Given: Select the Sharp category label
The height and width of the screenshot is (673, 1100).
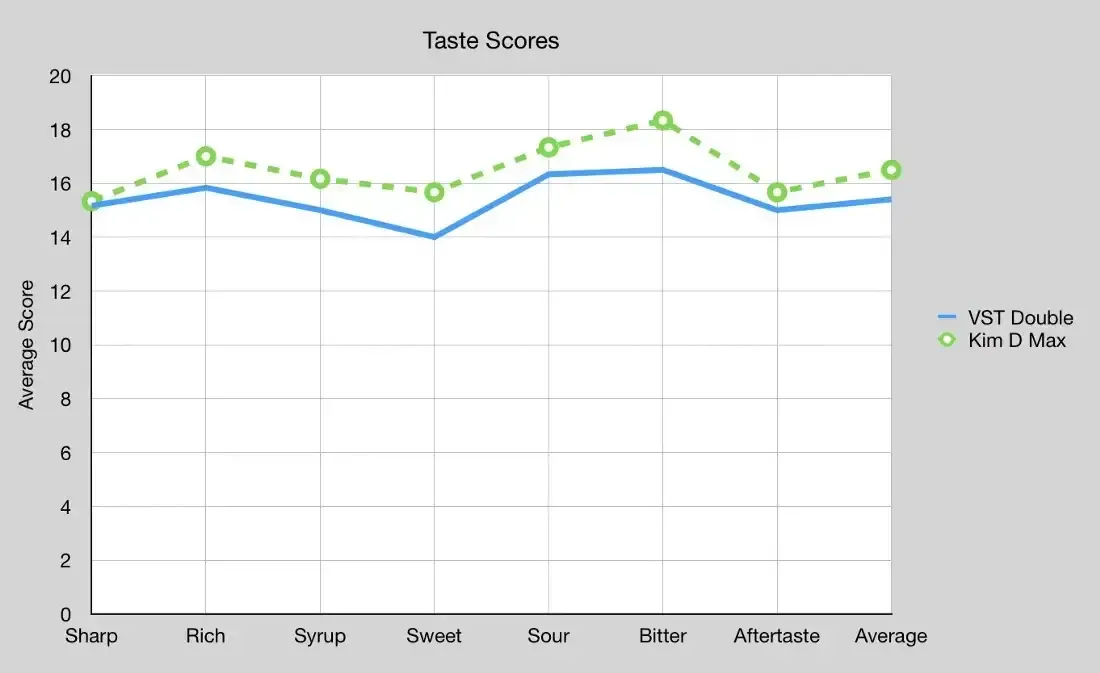Looking at the screenshot, I should pyautogui.click(x=91, y=637).
